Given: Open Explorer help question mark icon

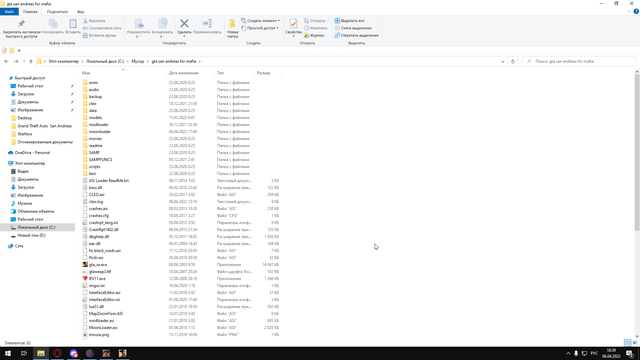Looking at the screenshot, I should click(x=636, y=11).
